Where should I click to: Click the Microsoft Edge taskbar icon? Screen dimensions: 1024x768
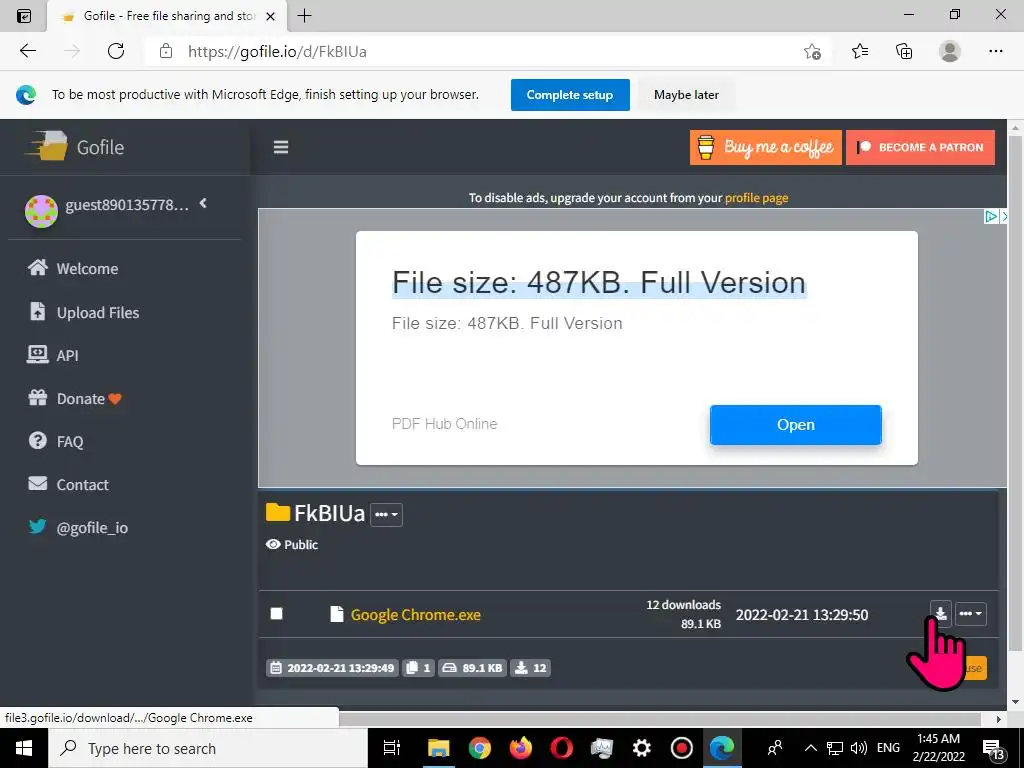(722, 748)
